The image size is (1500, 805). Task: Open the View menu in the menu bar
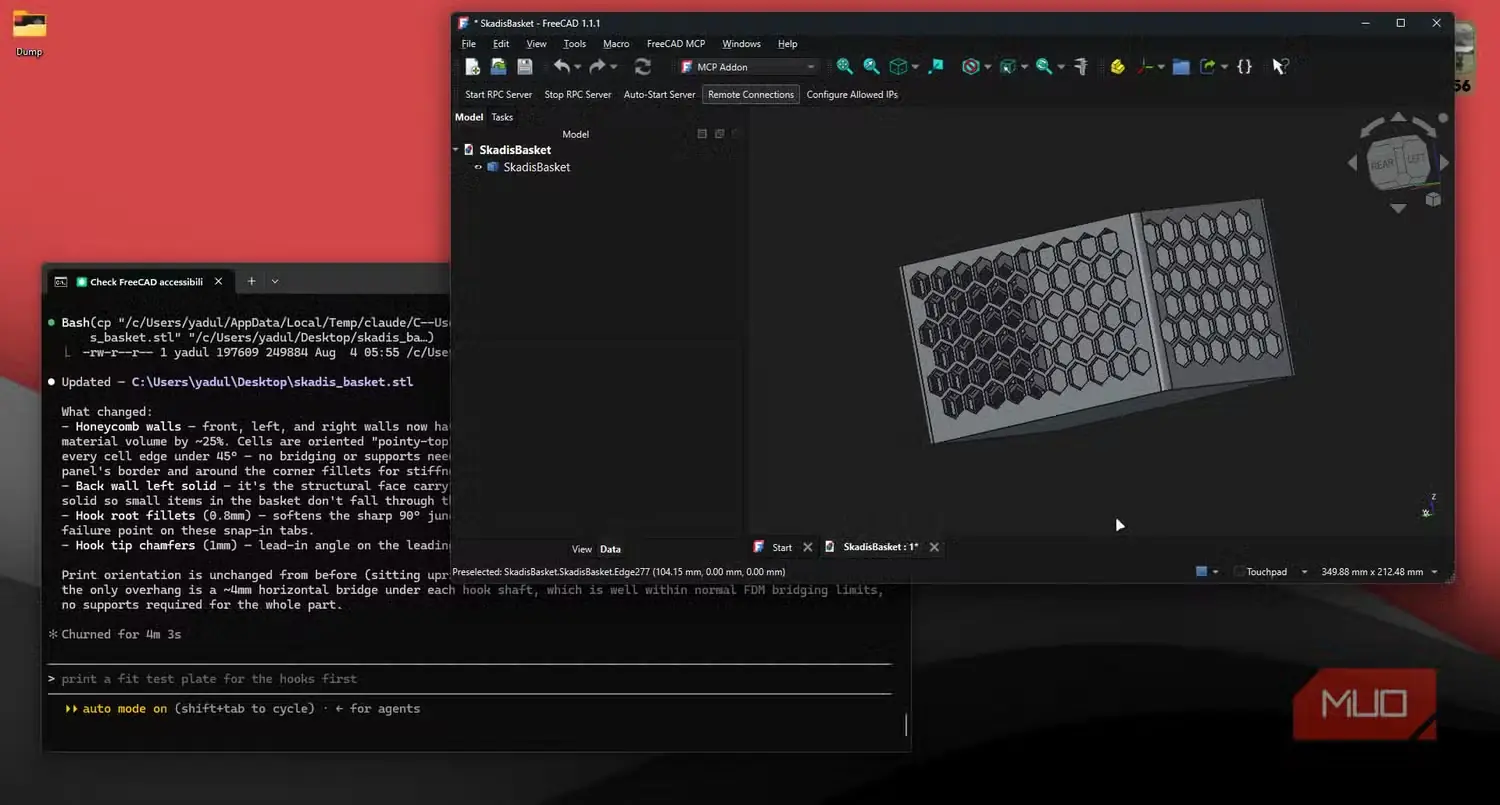[536, 44]
